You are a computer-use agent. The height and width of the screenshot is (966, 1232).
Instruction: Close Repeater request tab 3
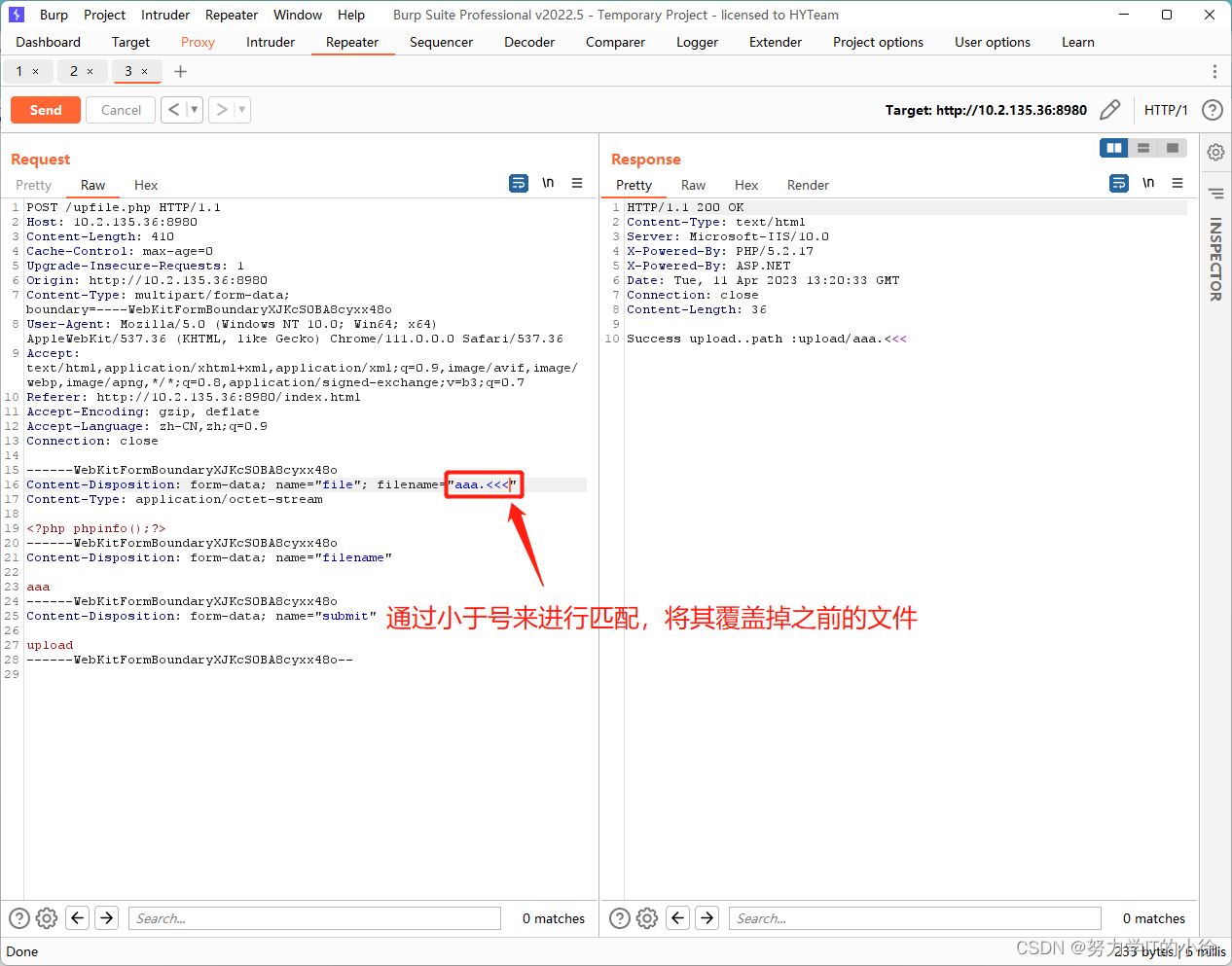pyautogui.click(x=145, y=71)
